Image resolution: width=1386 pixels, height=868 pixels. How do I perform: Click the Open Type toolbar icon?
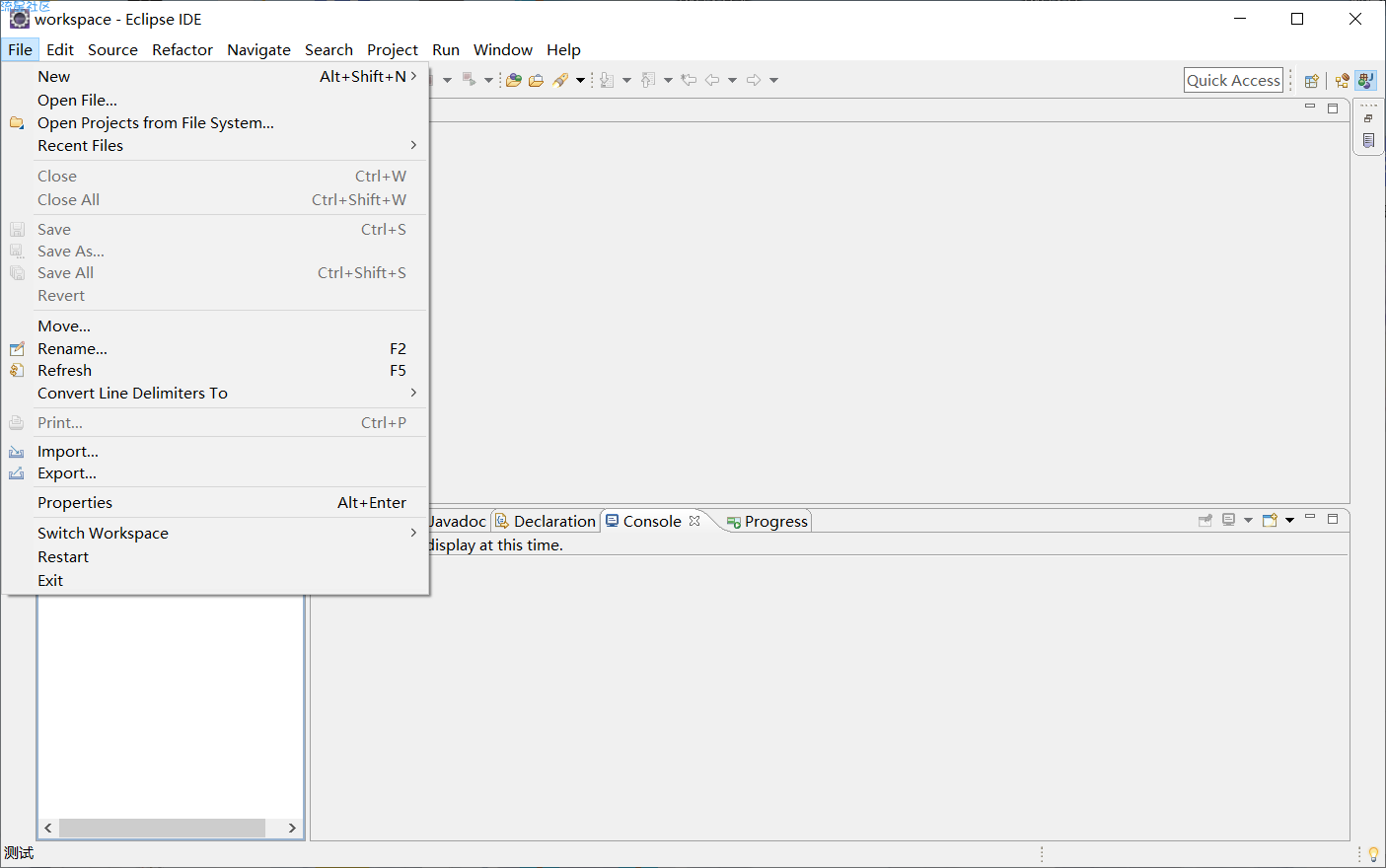514,80
